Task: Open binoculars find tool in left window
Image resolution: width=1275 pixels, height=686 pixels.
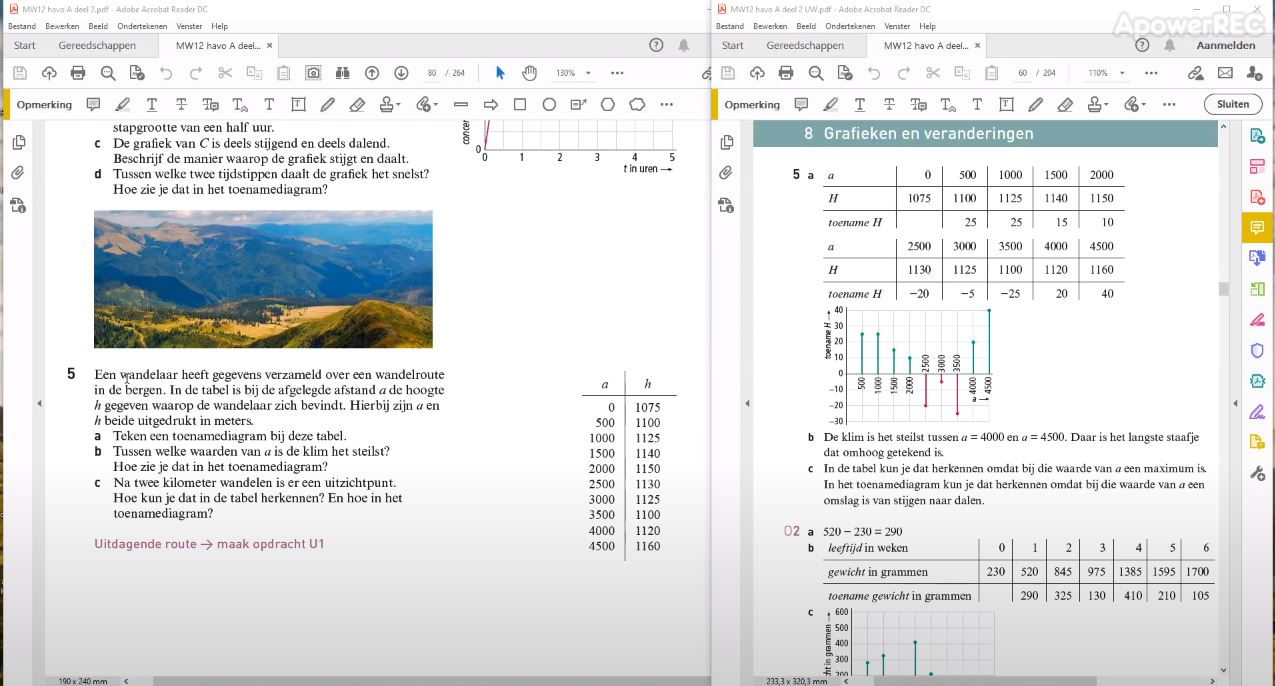Action: (342, 73)
